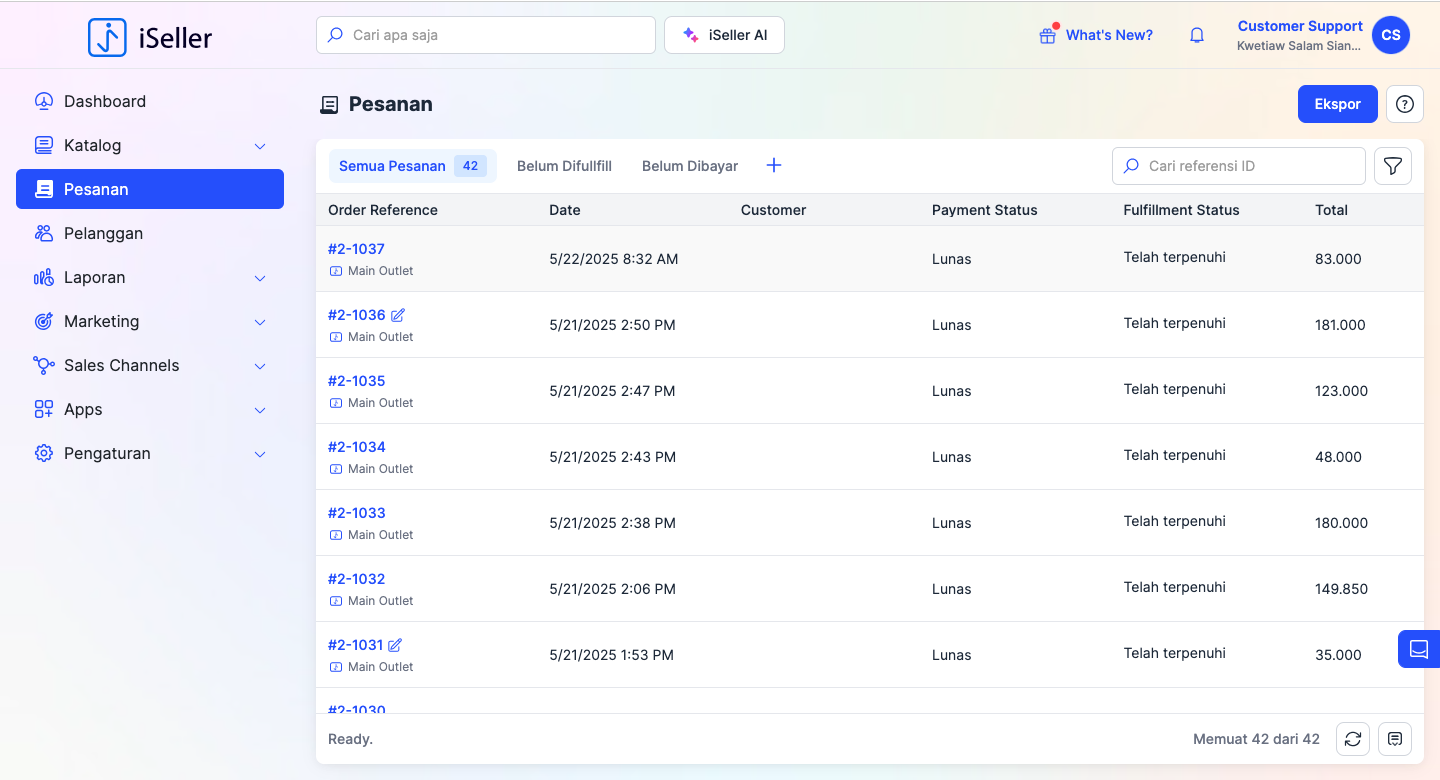Image resolution: width=1440 pixels, height=780 pixels.
Task: Expand the Laporan sidebar section
Action: tap(260, 278)
